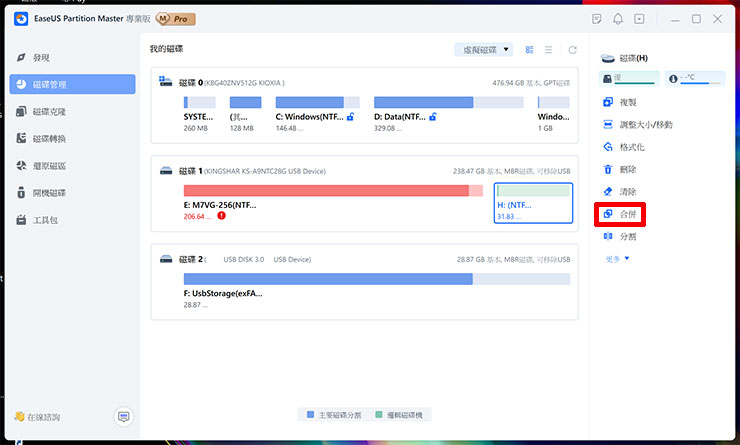The image size is (740, 445).
Task: Select the D: Data(NTF... partition label
Action: click(400, 117)
